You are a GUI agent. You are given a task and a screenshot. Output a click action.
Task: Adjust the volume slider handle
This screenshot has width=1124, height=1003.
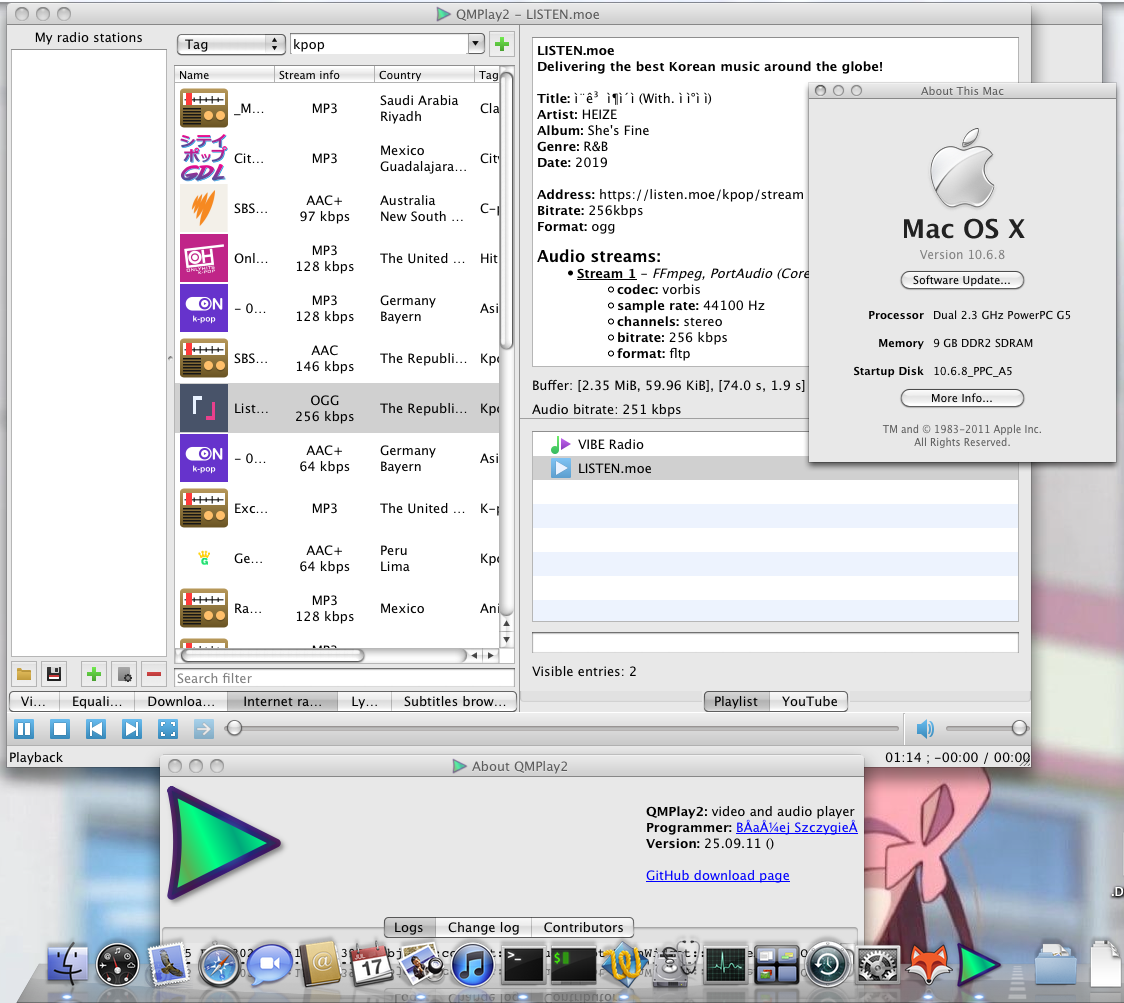click(x=1019, y=728)
